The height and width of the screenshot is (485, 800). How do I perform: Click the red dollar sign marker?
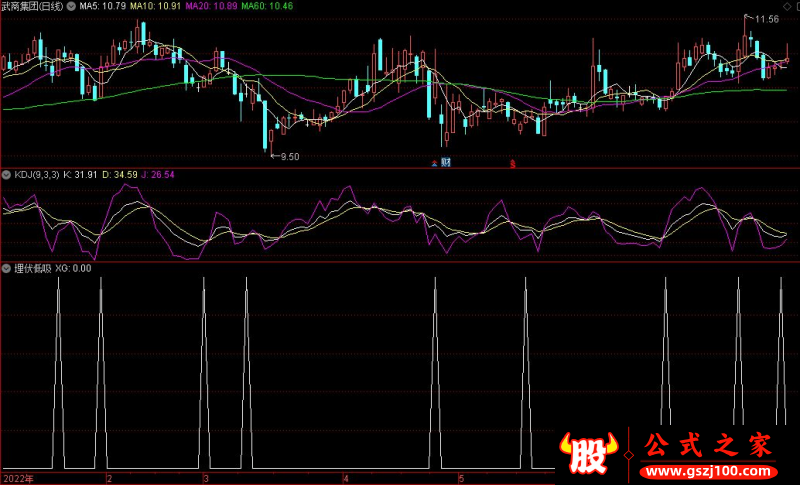click(x=513, y=161)
